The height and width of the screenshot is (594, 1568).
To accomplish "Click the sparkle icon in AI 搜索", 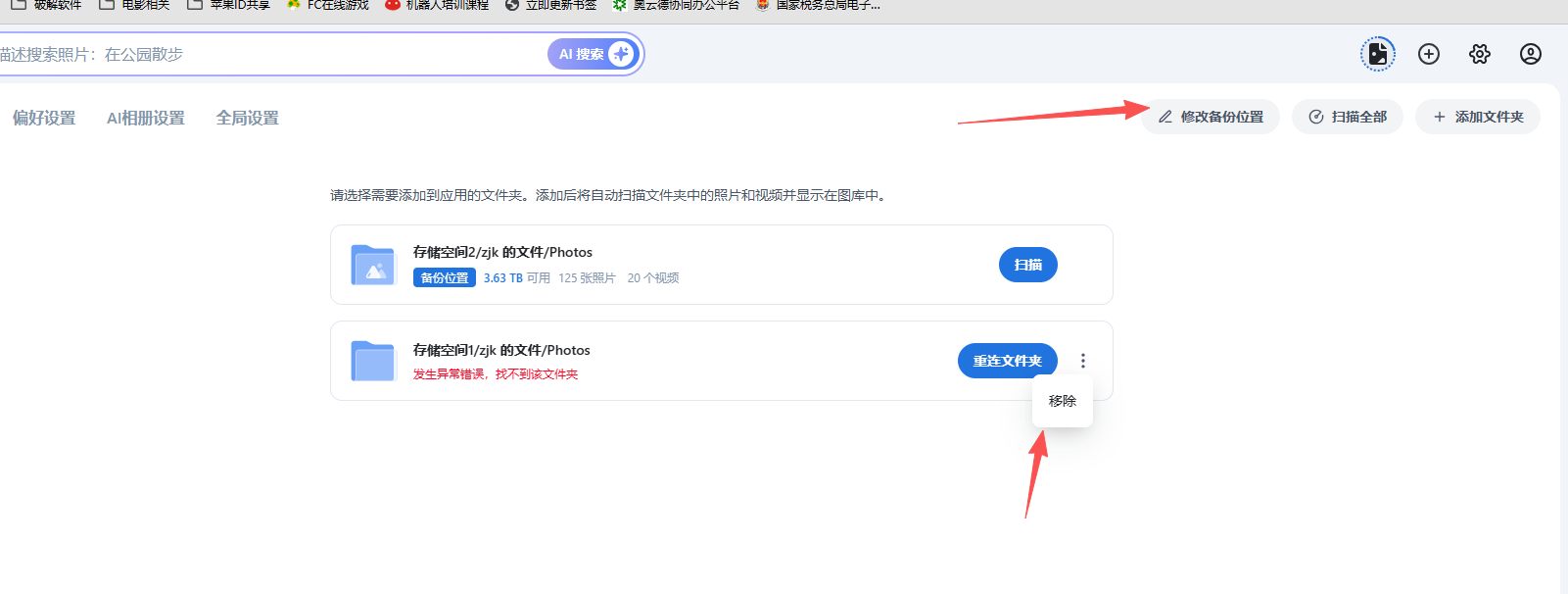I will point(621,54).
